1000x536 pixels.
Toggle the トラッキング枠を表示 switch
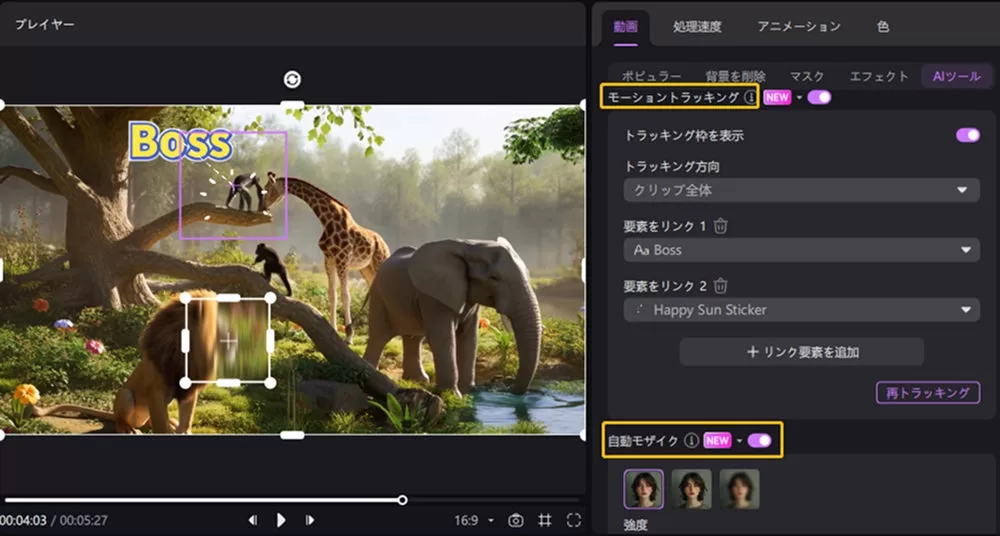(x=967, y=135)
